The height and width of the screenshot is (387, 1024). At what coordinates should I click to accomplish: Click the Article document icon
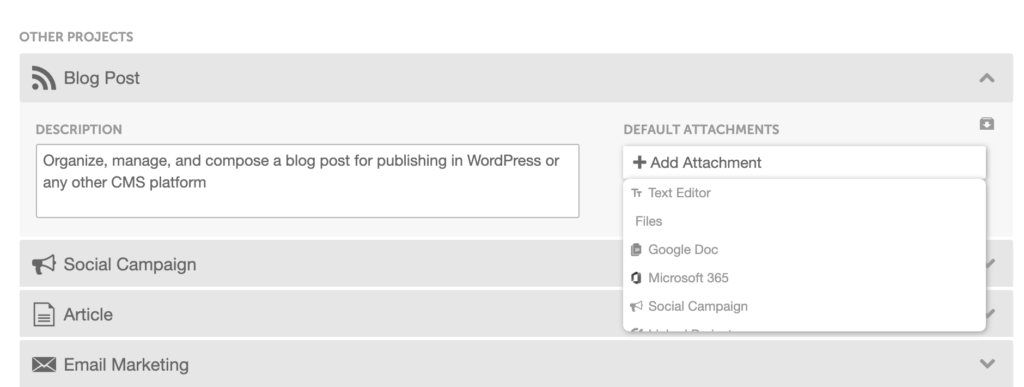tap(44, 315)
